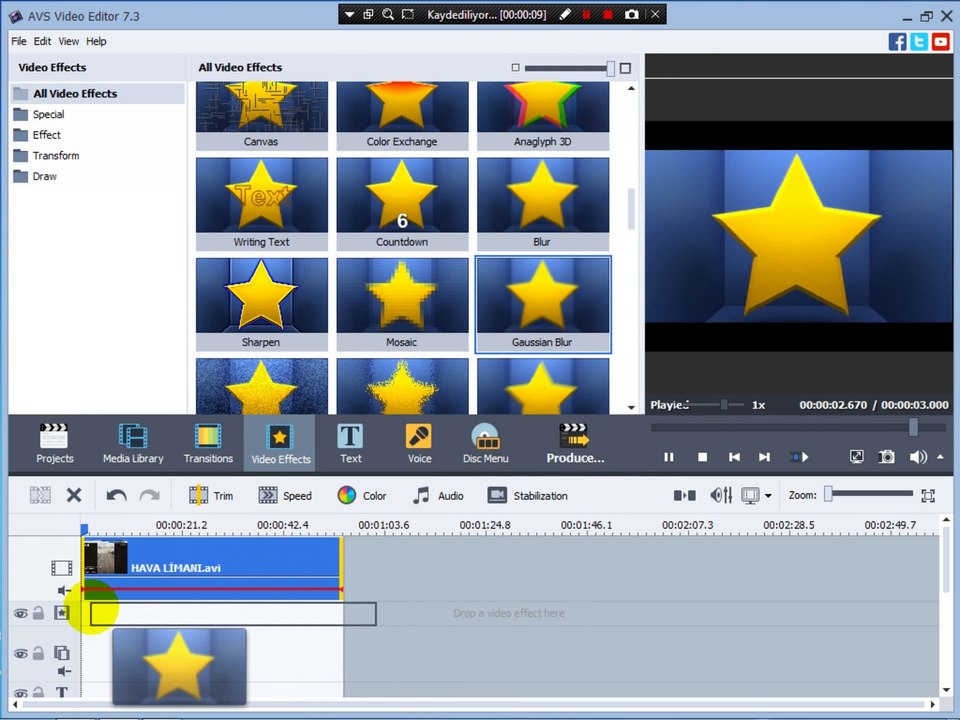Click the Redo arrow

(149, 495)
